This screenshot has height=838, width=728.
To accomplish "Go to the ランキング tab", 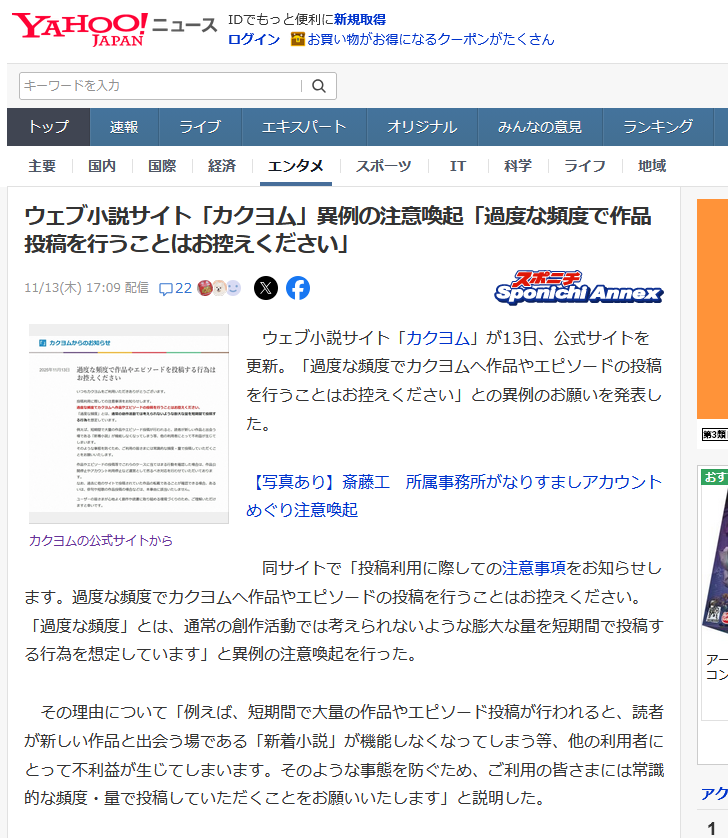I will pos(658,127).
